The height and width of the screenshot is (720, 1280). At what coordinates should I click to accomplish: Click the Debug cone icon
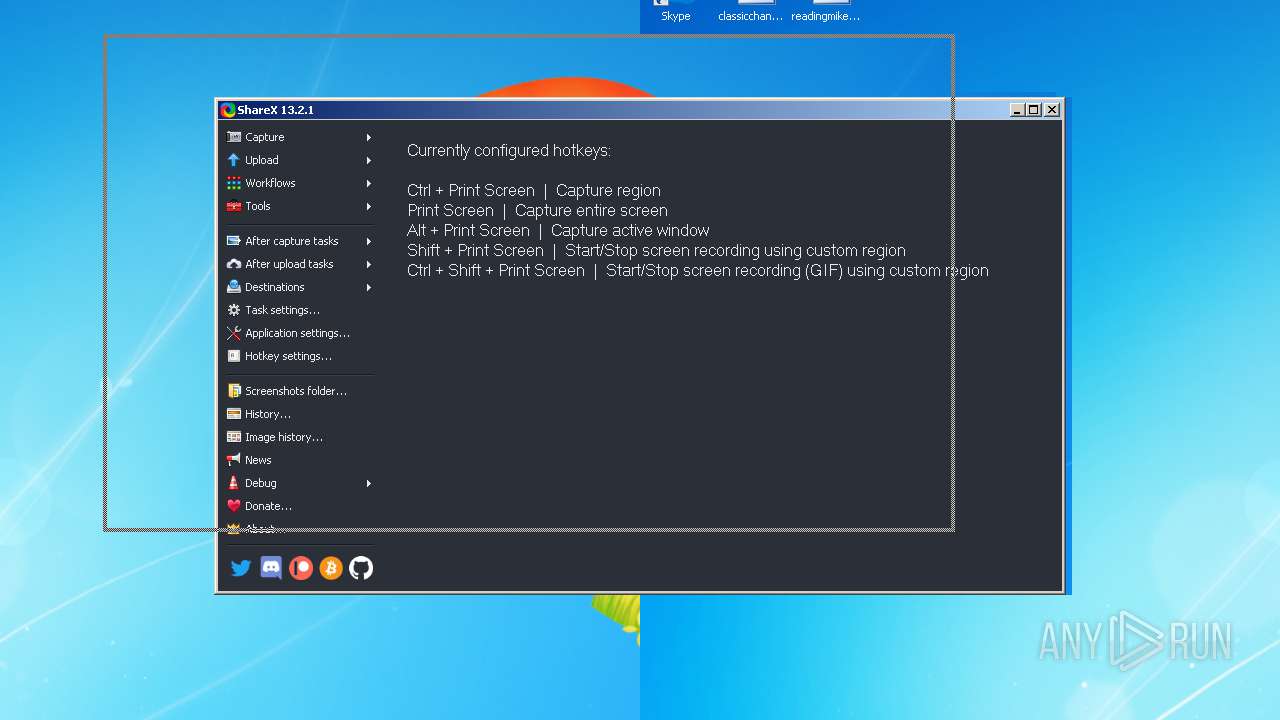coord(234,483)
